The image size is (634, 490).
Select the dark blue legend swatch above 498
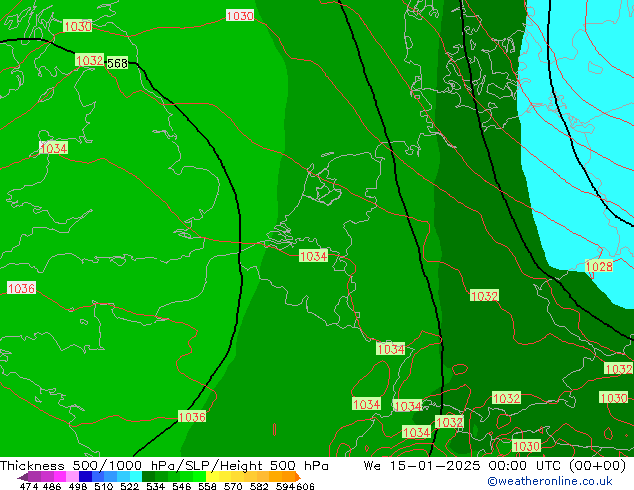[85, 476]
